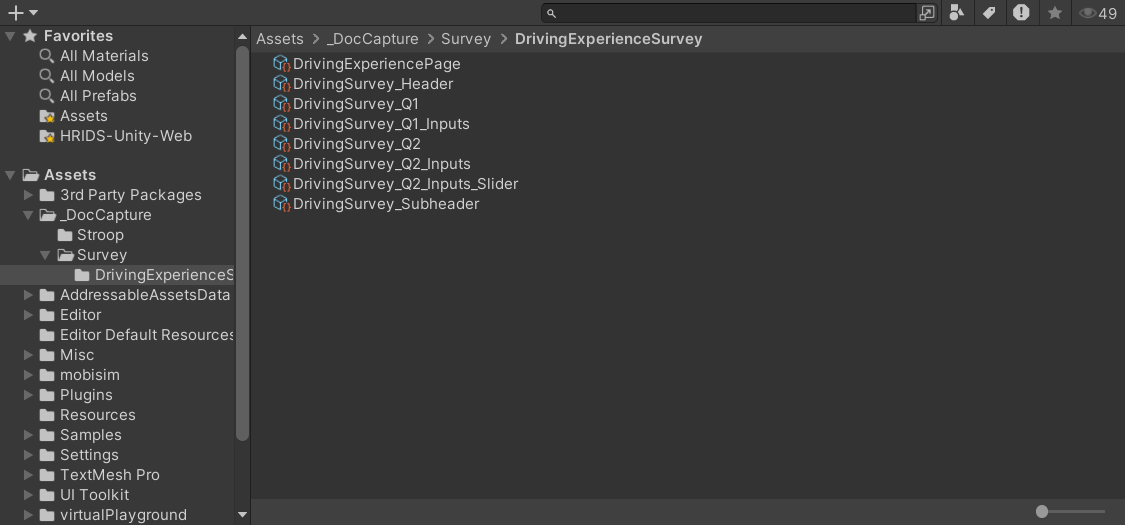Viewport: 1125px width, 525px height.
Task: Expand the Editor folder
Action: [28, 316]
